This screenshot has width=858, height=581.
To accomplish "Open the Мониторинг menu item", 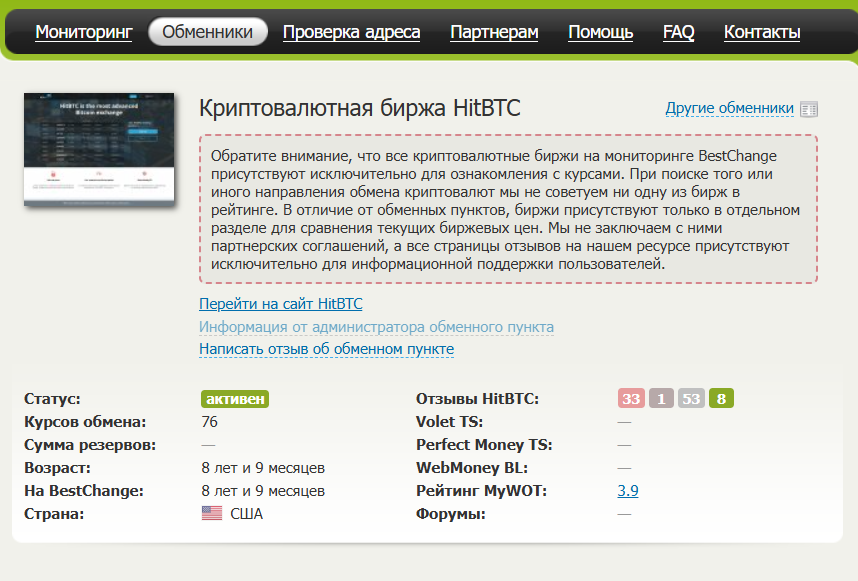I will (x=84, y=32).
